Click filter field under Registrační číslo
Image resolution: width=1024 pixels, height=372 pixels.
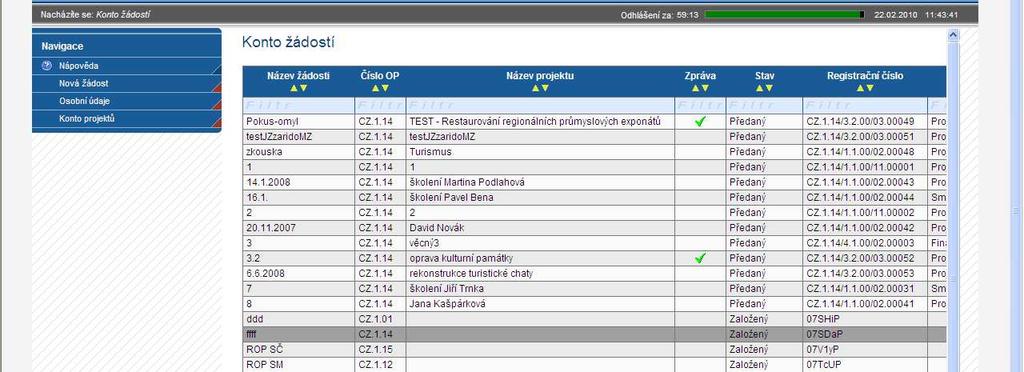865,105
